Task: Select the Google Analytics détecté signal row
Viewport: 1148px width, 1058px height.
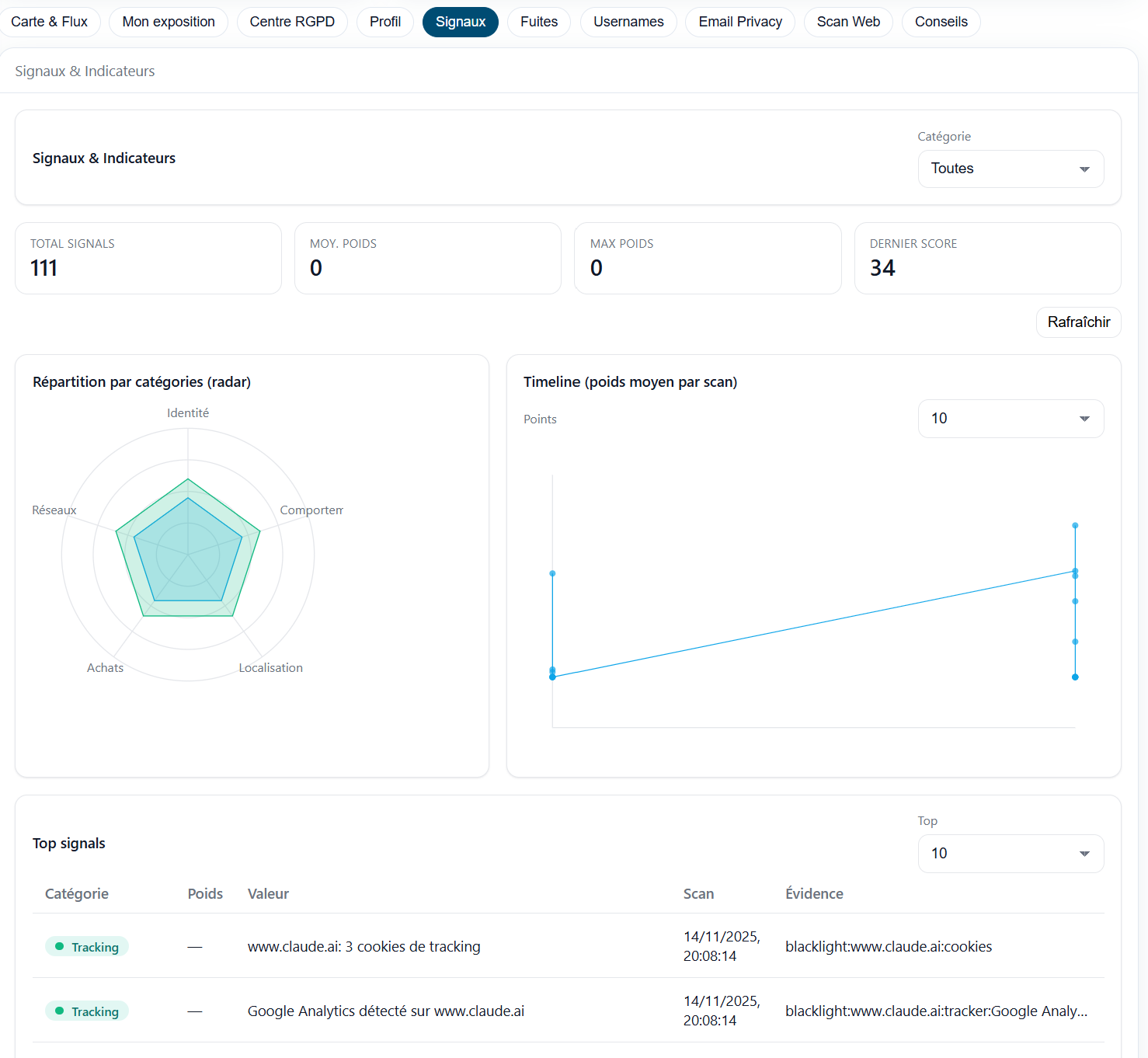Action: click(x=385, y=1011)
